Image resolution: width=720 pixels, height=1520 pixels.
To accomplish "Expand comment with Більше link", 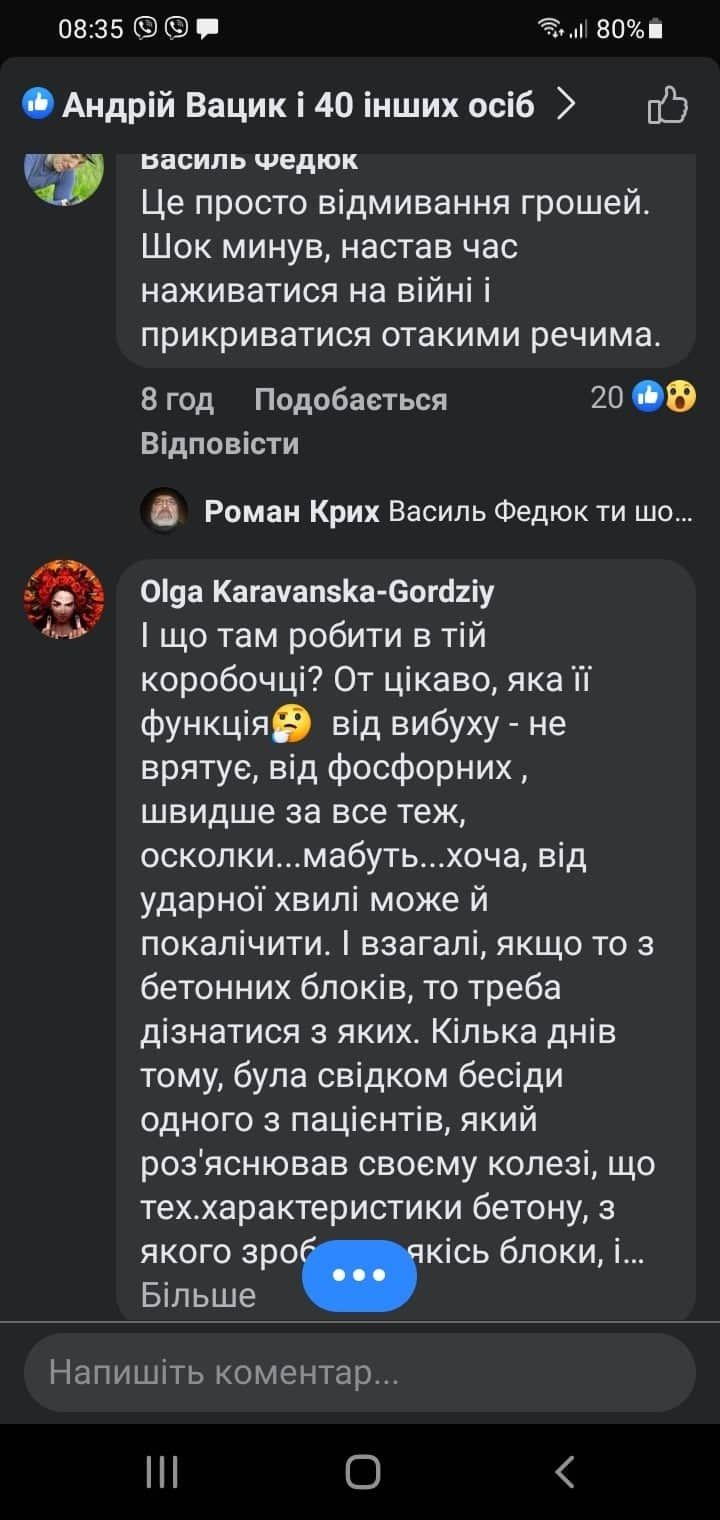I will [x=199, y=1296].
